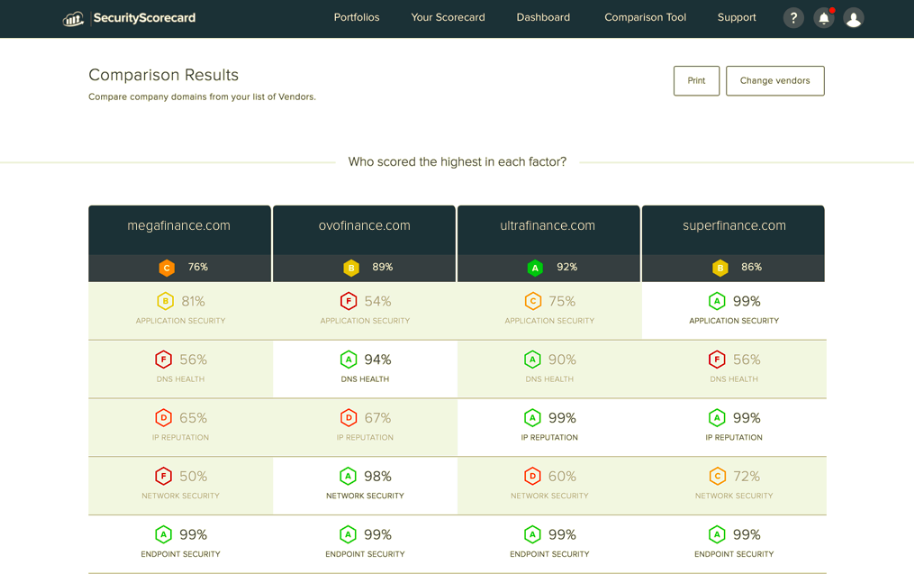Click superfinance IP Reputation A badge
The width and height of the screenshot is (914, 581).
point(717,418)
